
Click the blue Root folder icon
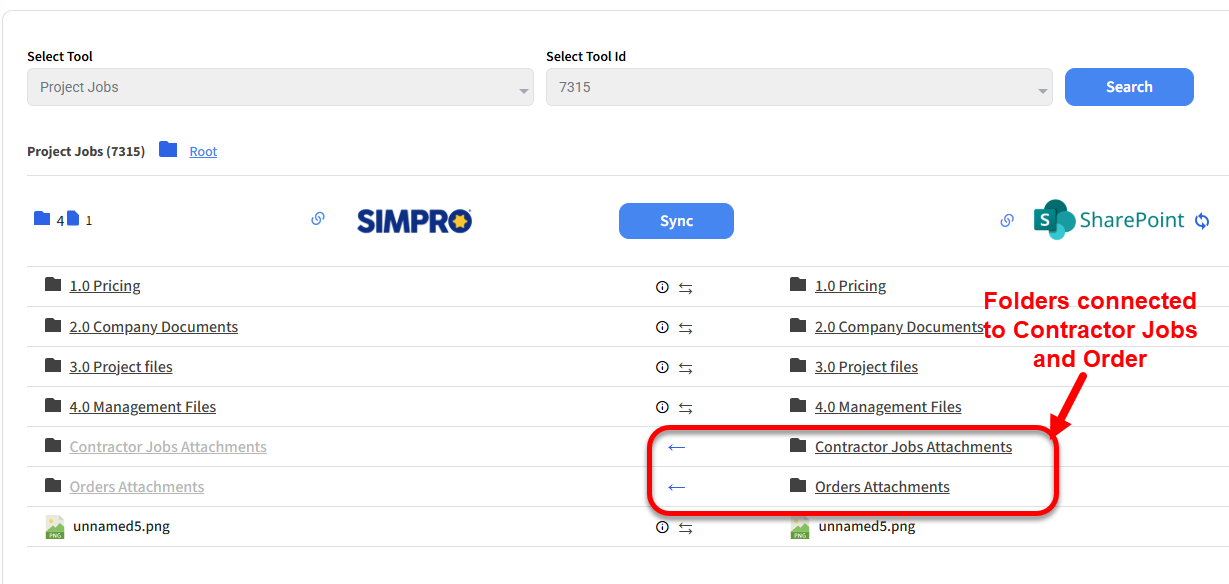coord(168,150)
